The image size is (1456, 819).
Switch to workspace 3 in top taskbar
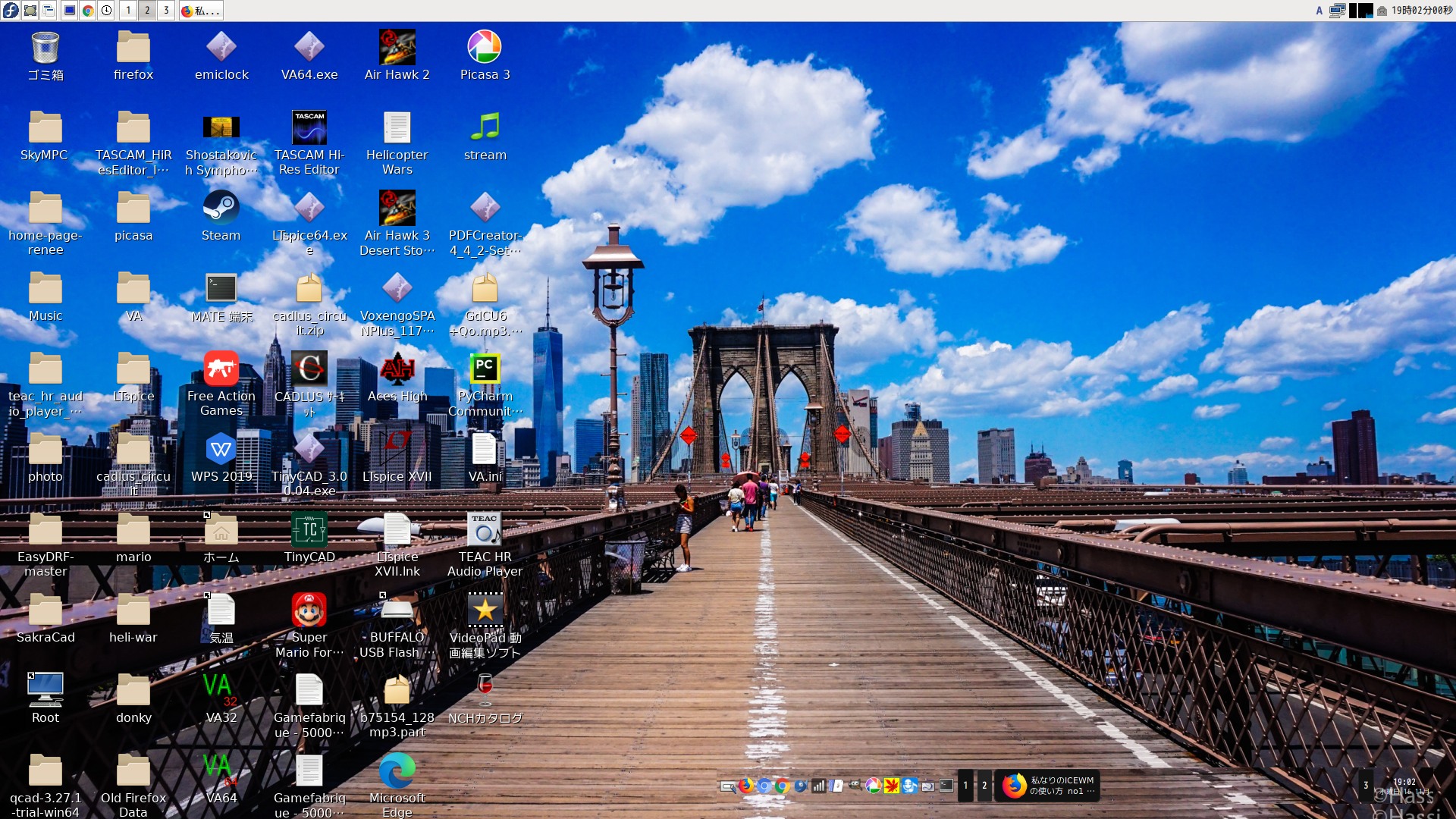coord(166,10)
